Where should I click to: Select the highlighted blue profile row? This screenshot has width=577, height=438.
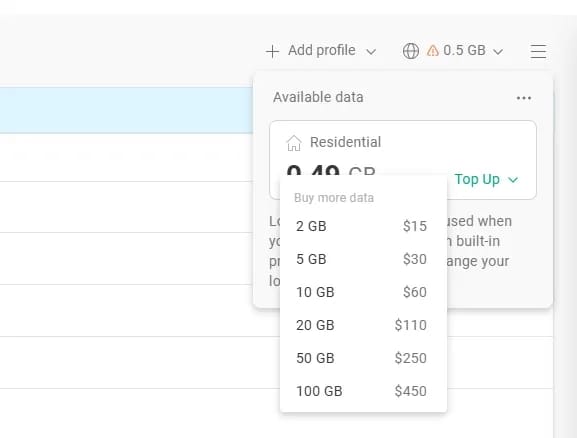point(126,110)
